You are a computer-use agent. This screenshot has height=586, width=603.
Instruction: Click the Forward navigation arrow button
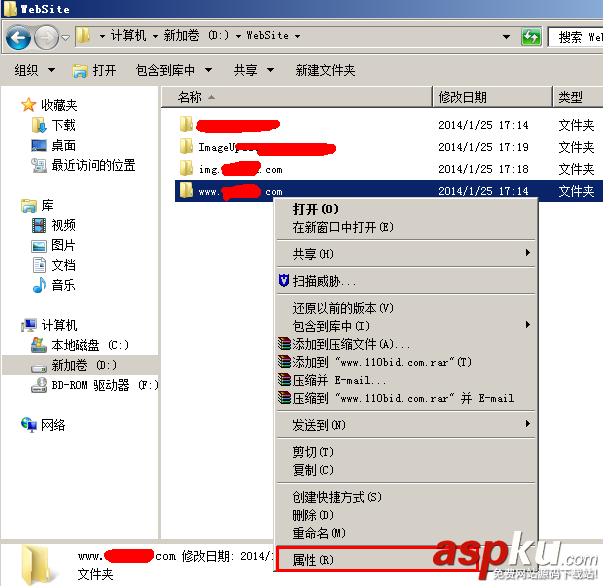46,37
